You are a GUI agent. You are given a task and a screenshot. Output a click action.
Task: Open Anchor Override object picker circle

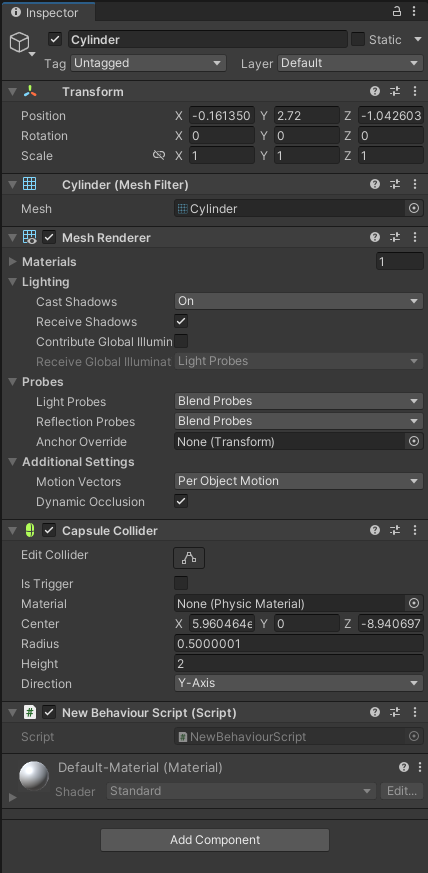[x=414, y=442]
